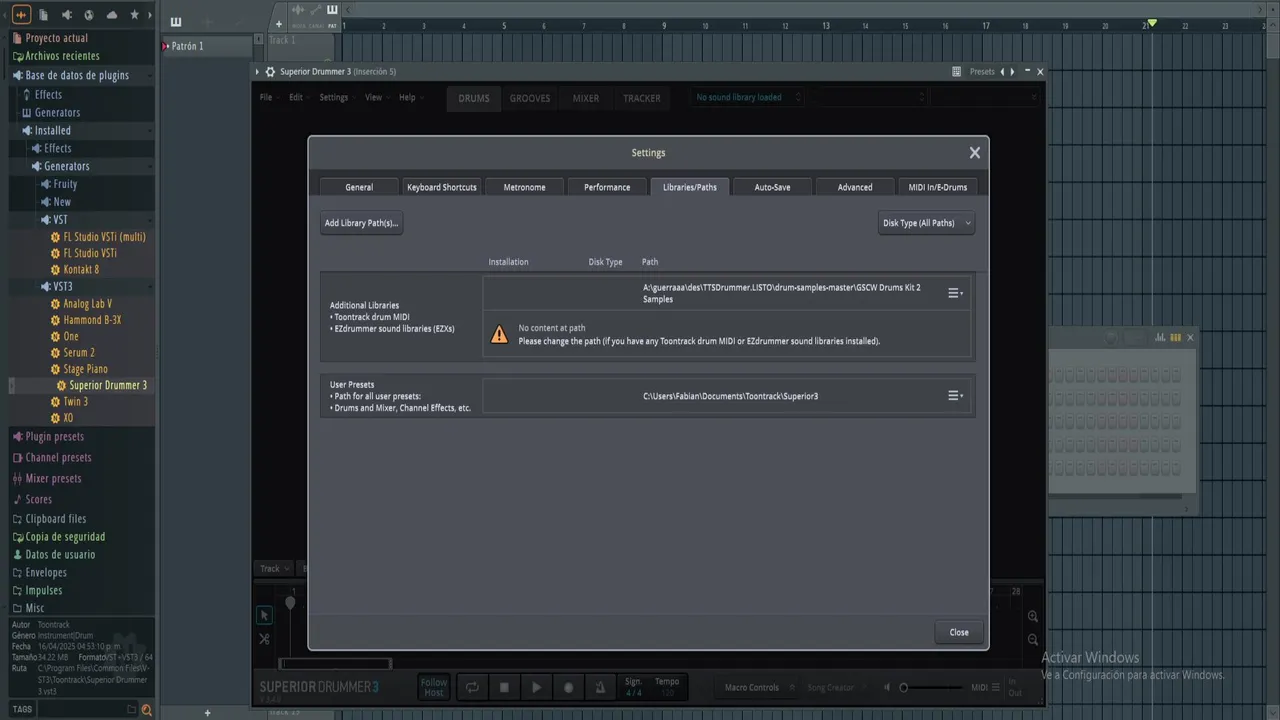Open the Track dropdown in Superior Drummer
This screenshot has height=720, width=1280.
pyautogui.click(x=274, y=568)
